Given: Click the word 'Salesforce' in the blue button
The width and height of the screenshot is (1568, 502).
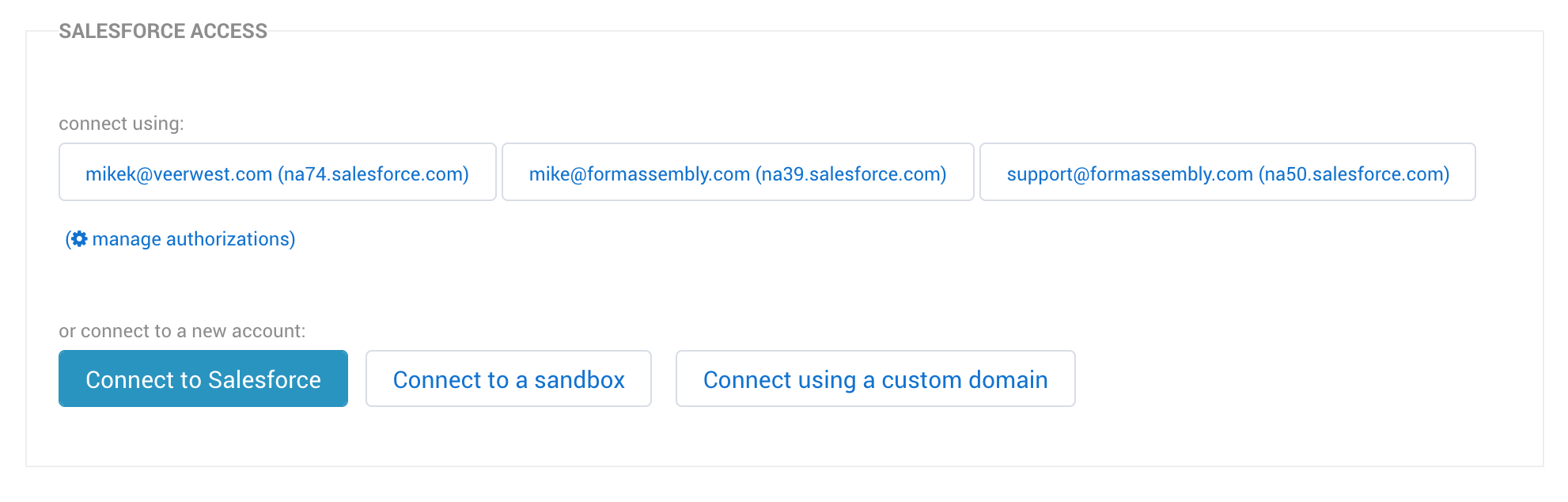Looking at the screenshot, I should tap(264, 380).
